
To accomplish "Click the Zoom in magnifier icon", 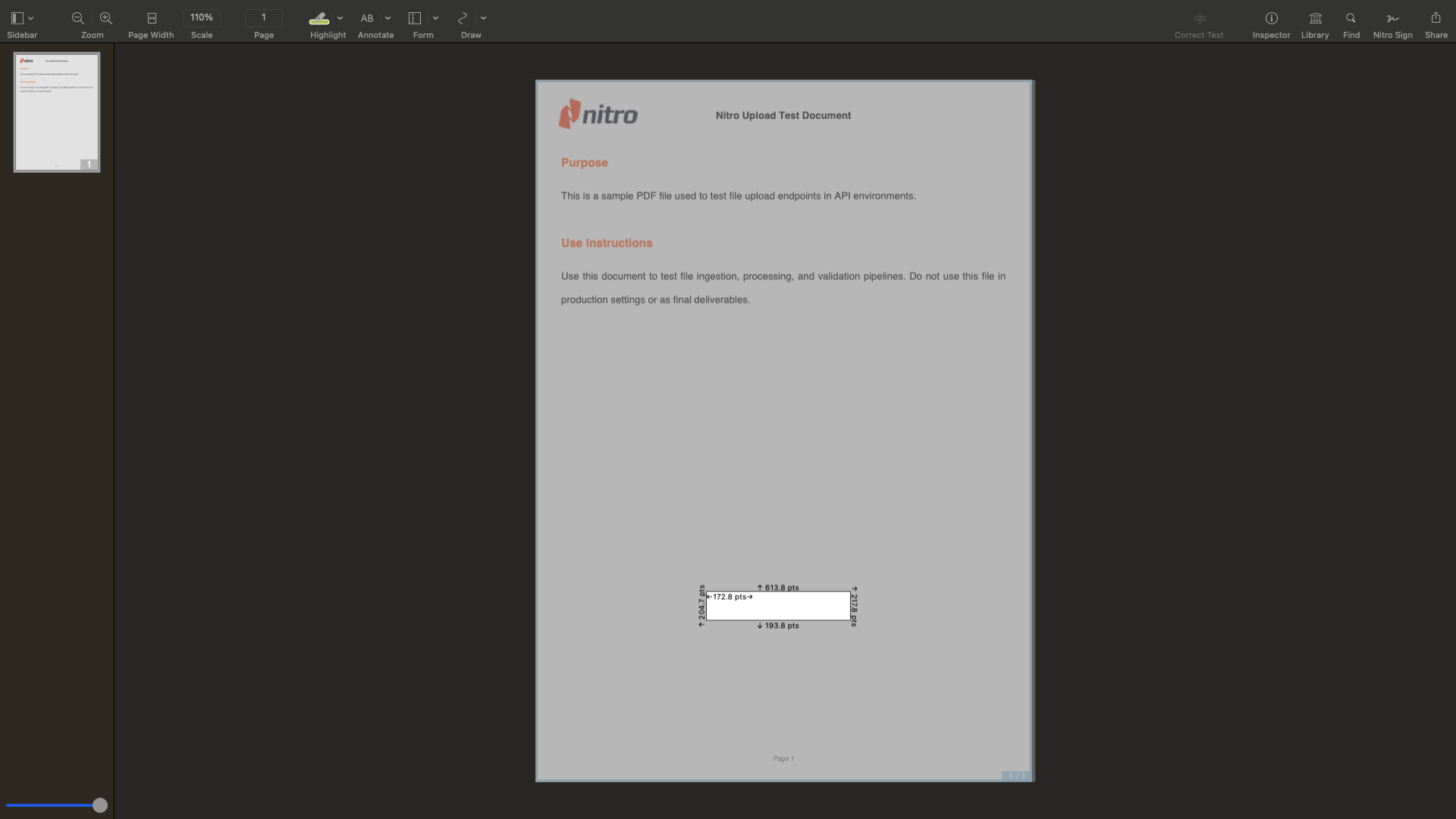I will click(x=106, y=18).
